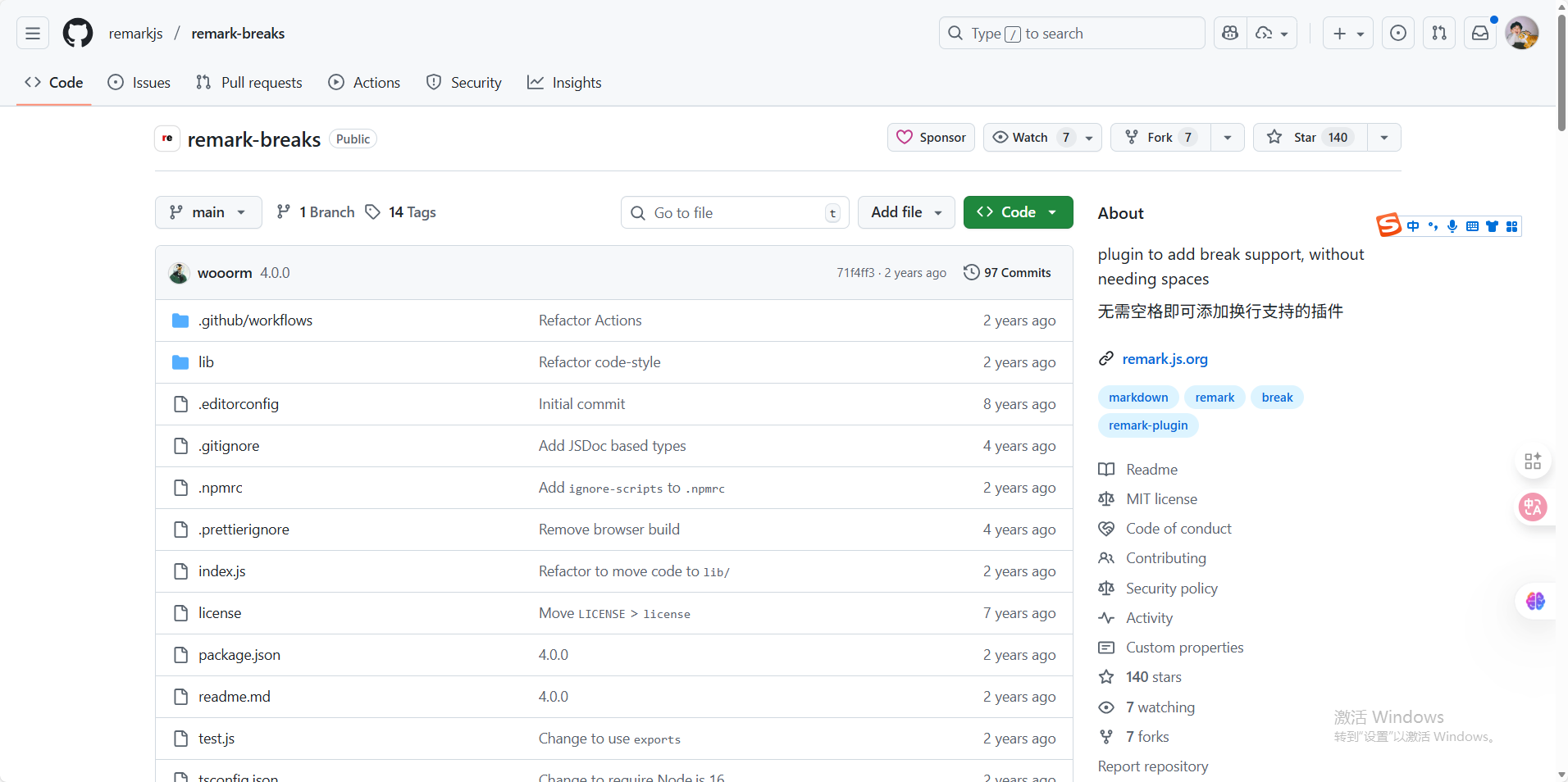Click the markdown topic tag
1568x782 pixels.
[1138, 398]
